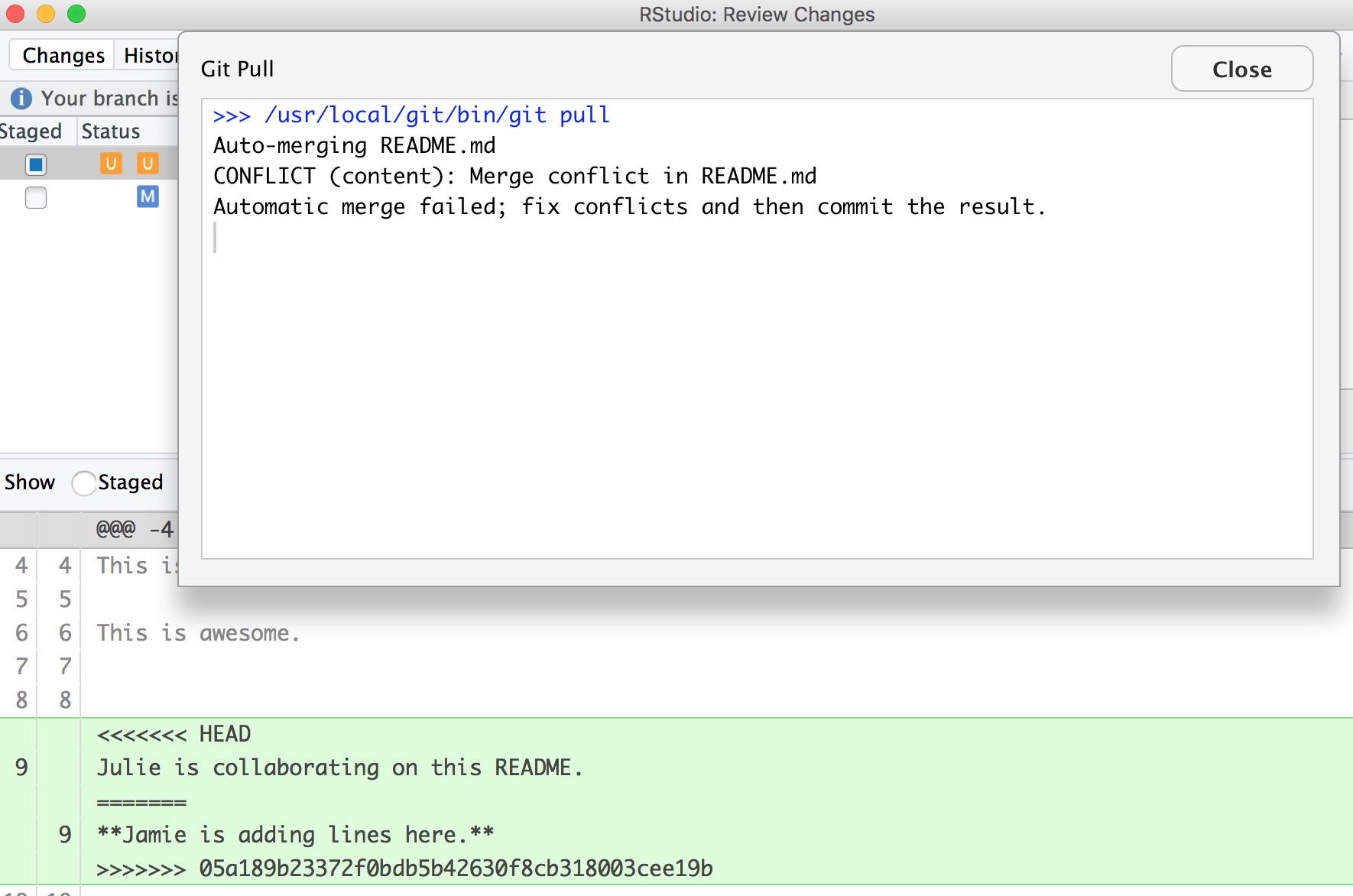Click the branch info icon
Viewport: 1353px width, 896px height.
pyautogui.click(x=21, y=98)
